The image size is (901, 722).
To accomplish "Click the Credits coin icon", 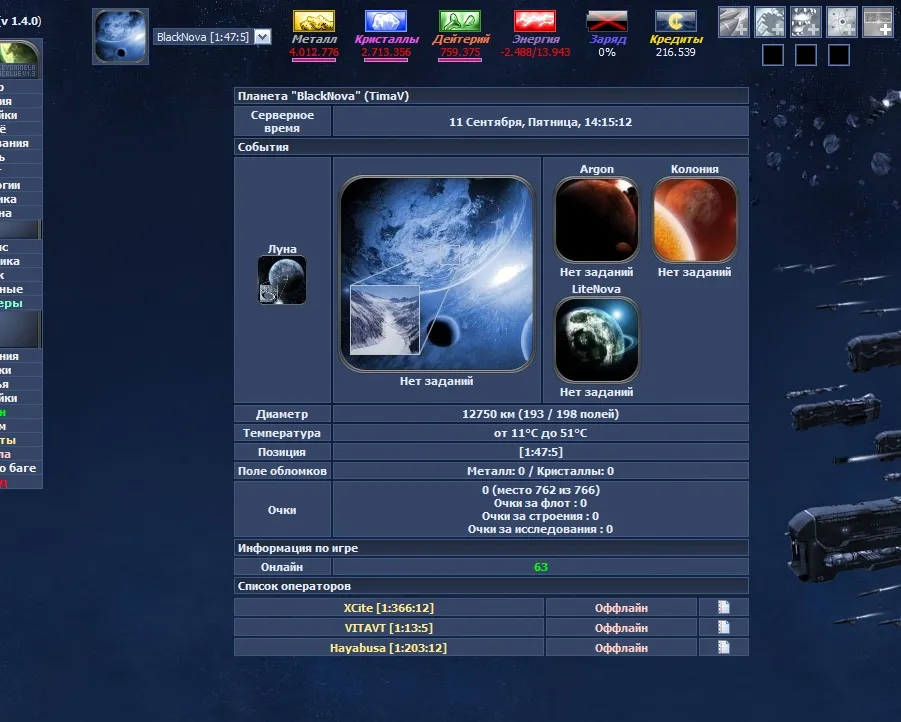I will tap(676, 21).
